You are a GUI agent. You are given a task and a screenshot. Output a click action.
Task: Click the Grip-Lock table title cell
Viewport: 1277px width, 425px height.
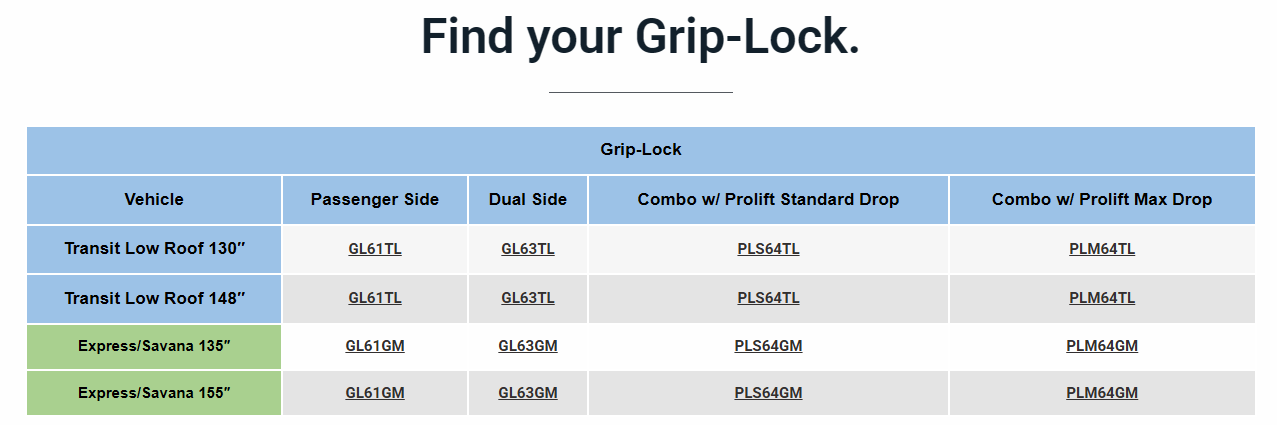click(x=641, y=150)
